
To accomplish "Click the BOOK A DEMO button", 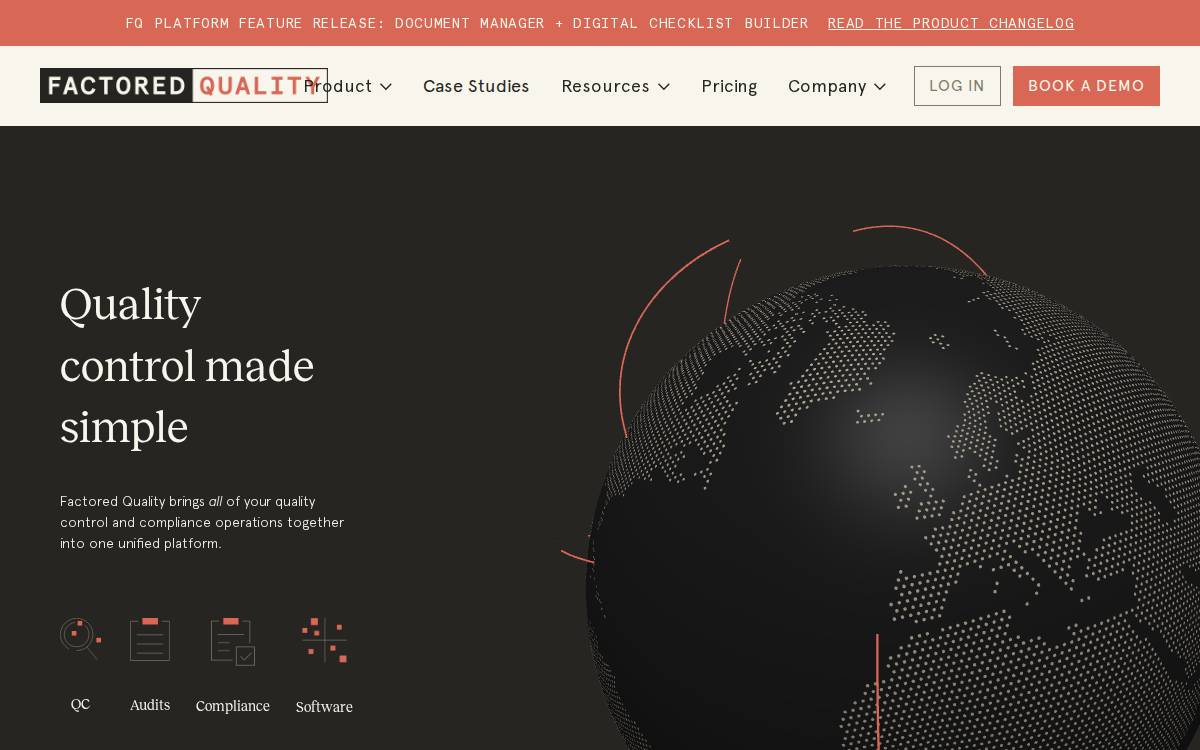I will (x=1086, y=86).
